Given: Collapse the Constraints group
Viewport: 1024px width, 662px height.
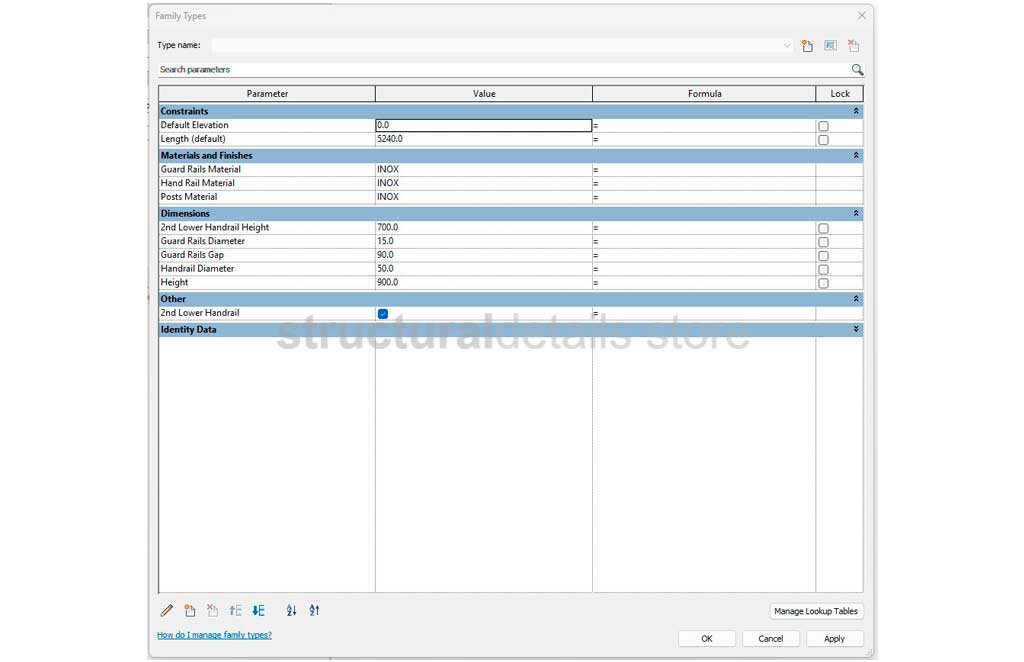Looking at the screenshot, I should pyautogui.click(x=856, y=112).
